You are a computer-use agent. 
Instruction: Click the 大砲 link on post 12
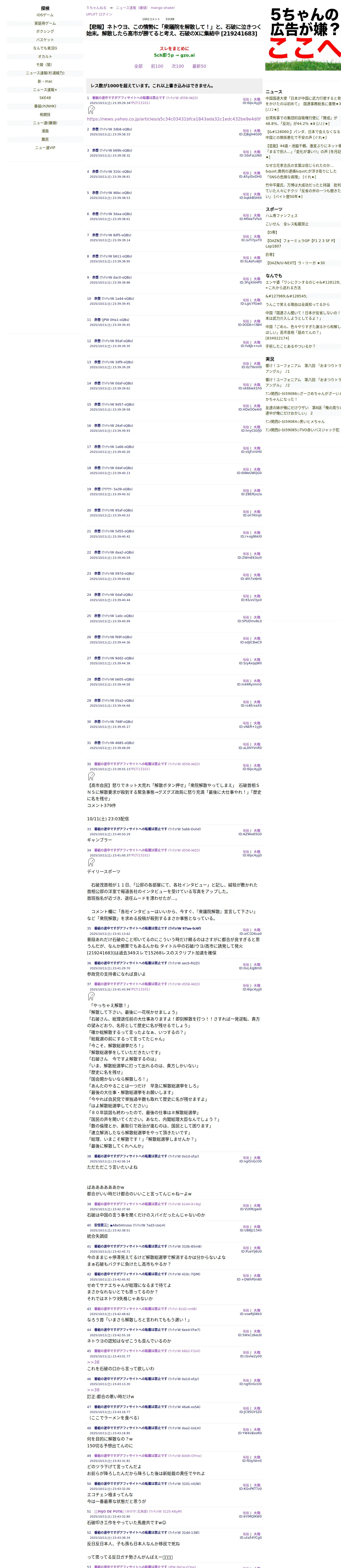pyautogui.click(x=257, y=343)
